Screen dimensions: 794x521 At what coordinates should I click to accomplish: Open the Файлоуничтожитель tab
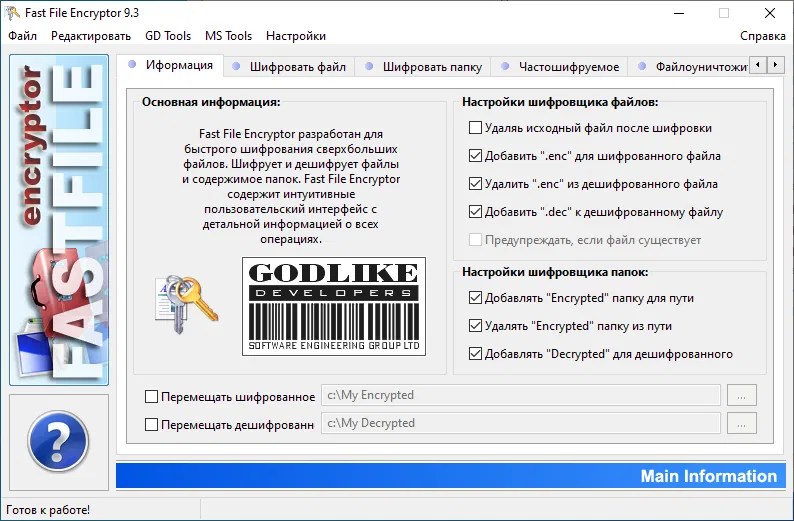tap(689, 67)
